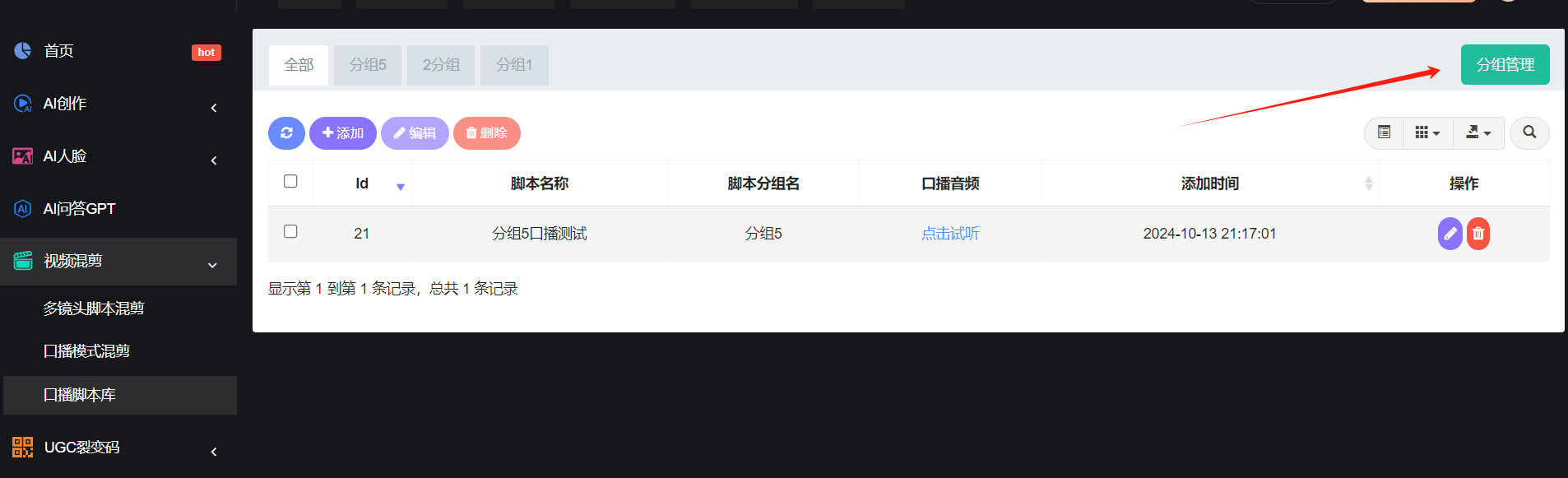Select the 全部 tab
The height and width of the screenshot is (478, 1568).
pos(299,65)
